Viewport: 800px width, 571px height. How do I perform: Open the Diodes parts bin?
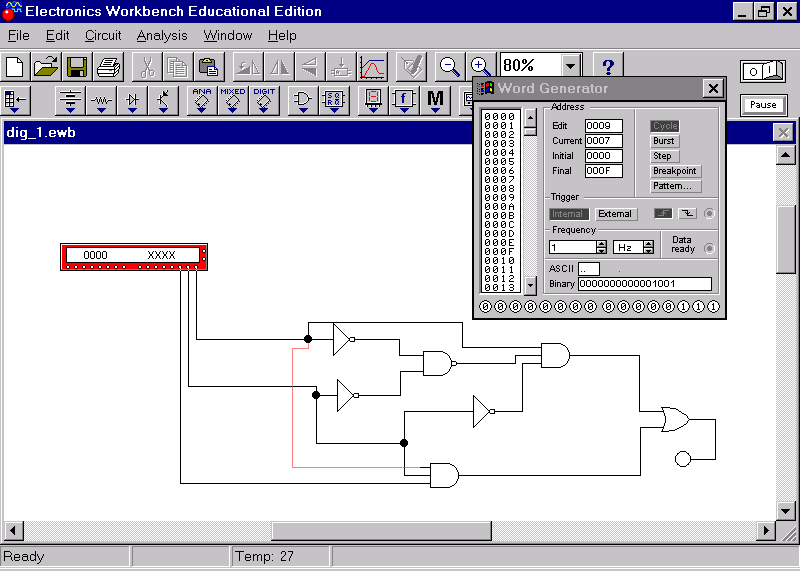[133, 101]
